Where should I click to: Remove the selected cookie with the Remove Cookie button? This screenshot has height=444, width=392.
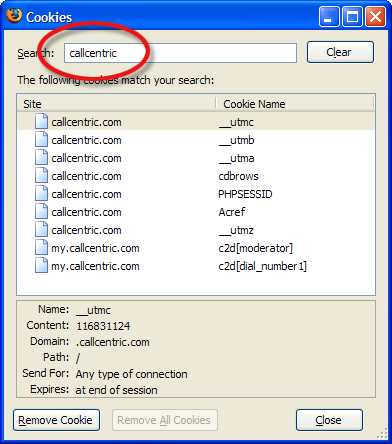pyautogui.click(x=56, y=420)
